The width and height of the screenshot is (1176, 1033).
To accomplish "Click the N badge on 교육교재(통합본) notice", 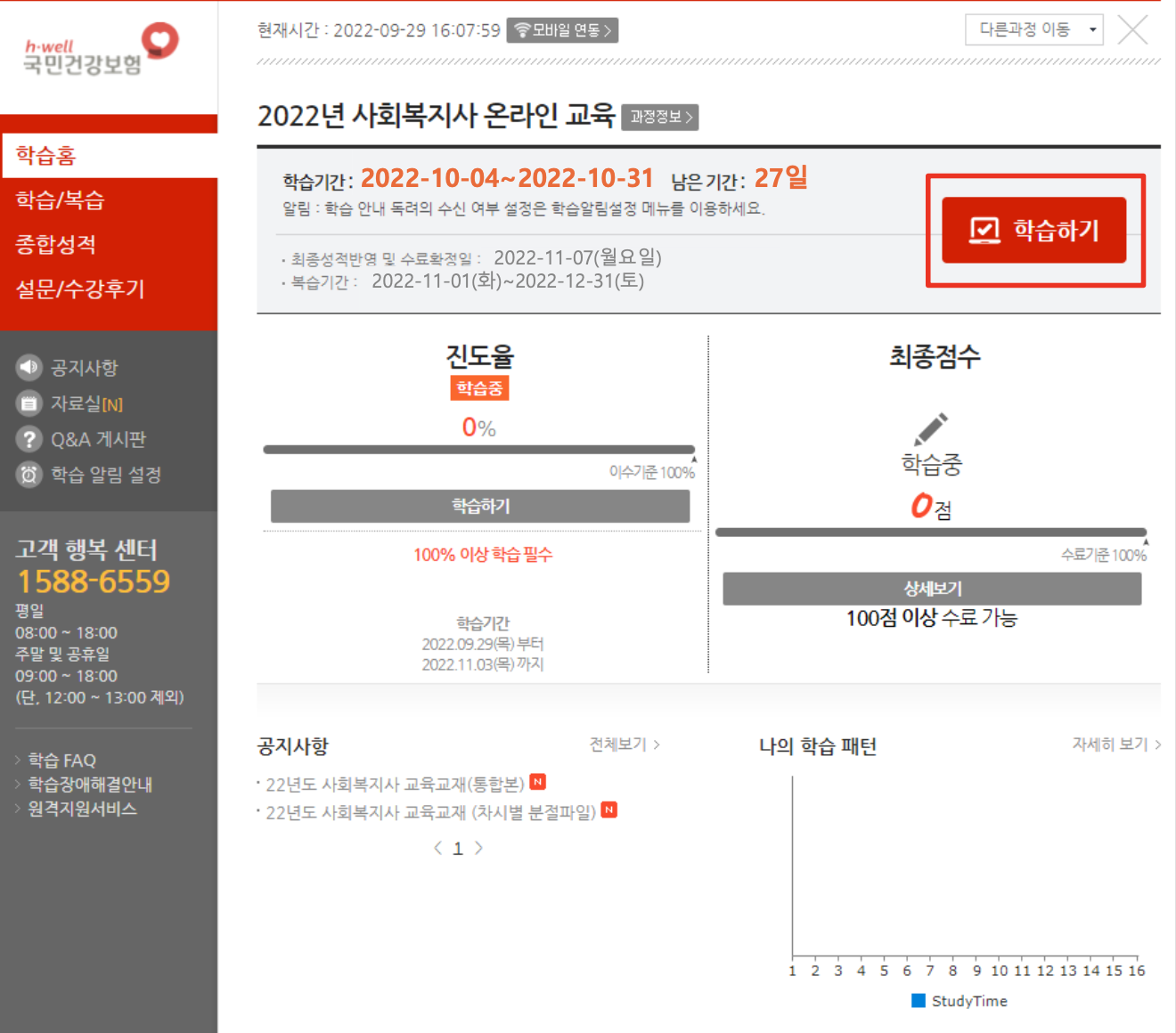I will 538,781.
